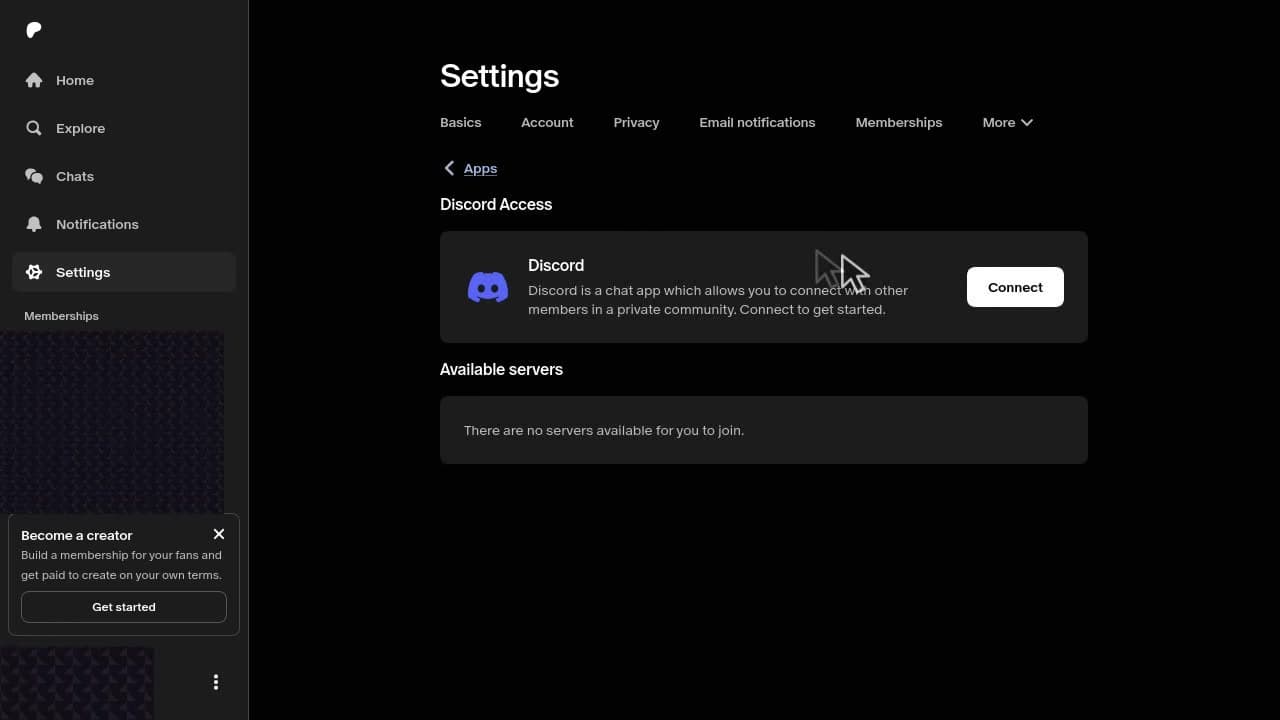The image size is (1280, 720).
Task: Click the Become a creator title
Action: [77, 535]
